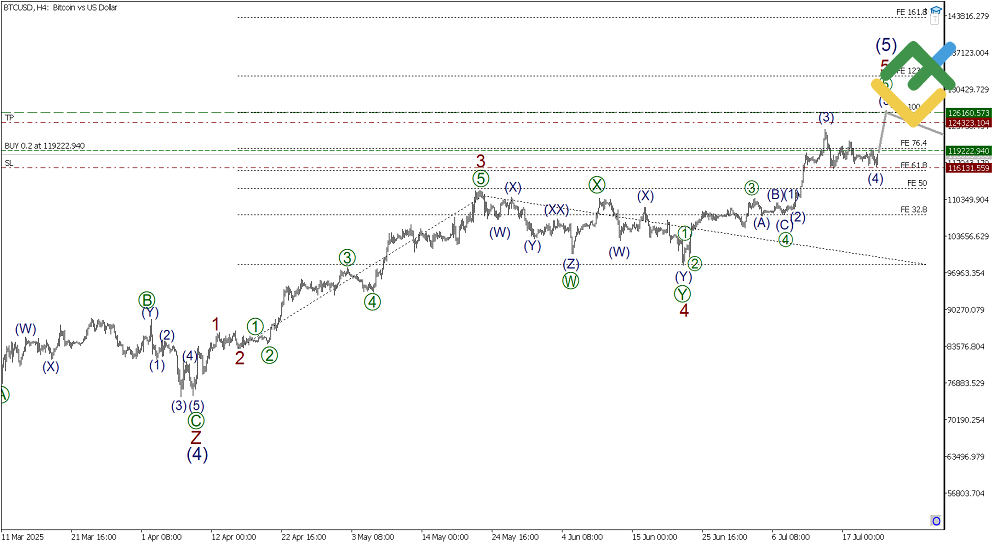Select the red 2 wave label

tap(239, 358)
